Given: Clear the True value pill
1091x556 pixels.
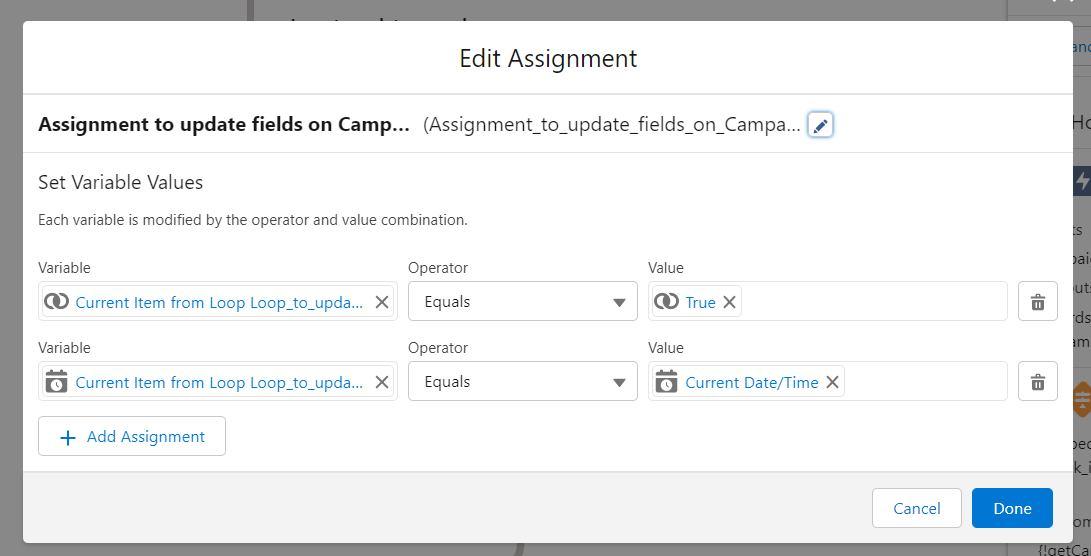Looking at the screenshot, I should coord(729,302).
